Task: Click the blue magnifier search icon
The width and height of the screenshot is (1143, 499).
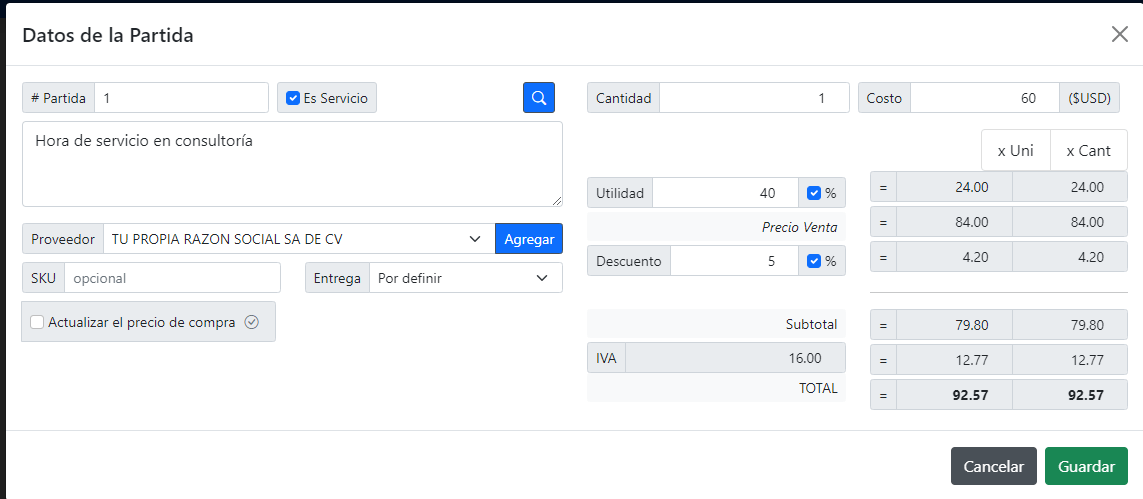Action: point(538,98)
